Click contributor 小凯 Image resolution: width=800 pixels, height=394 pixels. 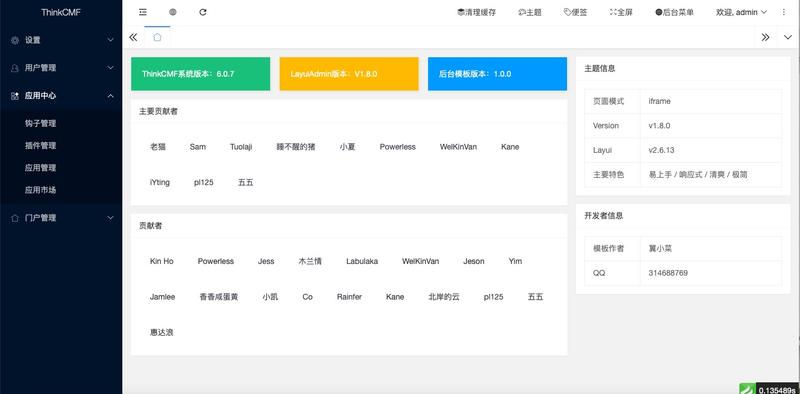[270, 297]
